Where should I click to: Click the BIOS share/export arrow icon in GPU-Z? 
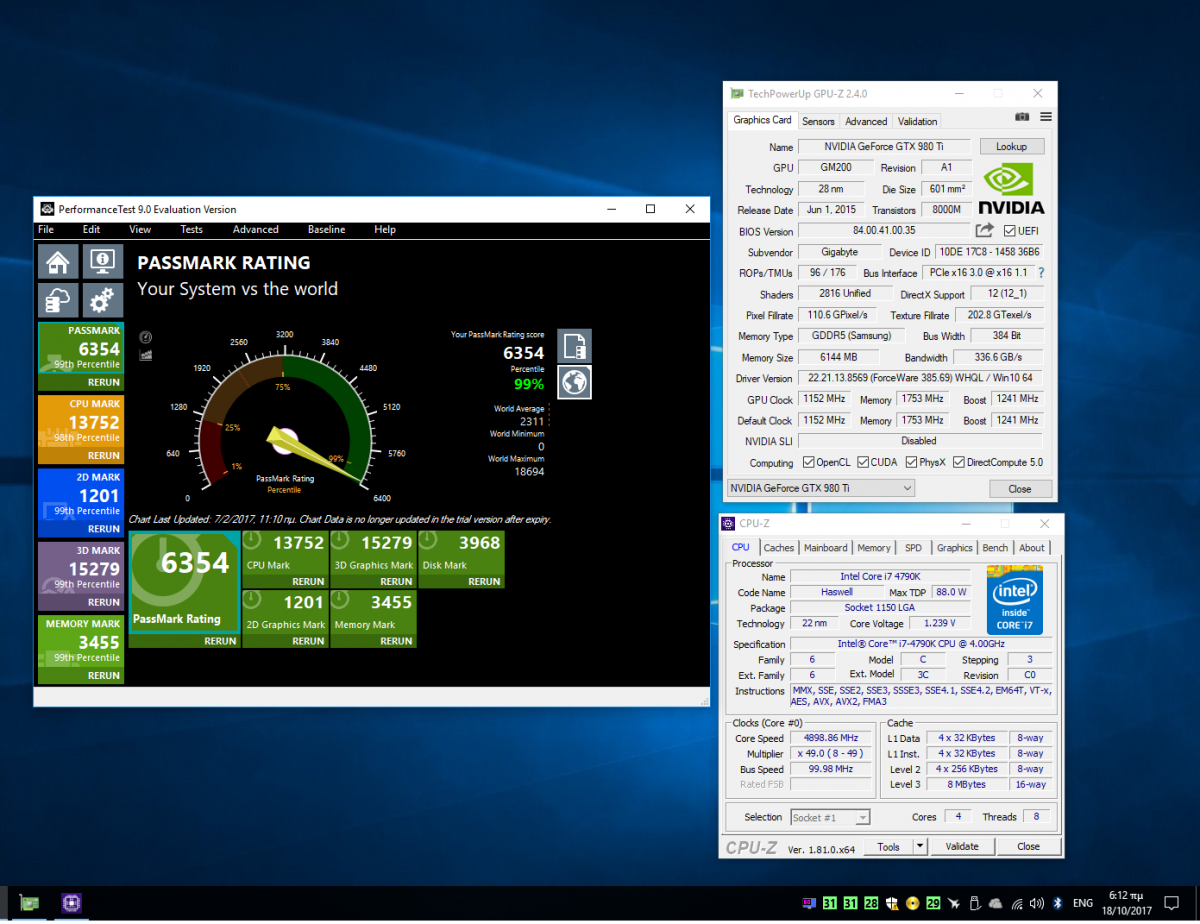[x=984, y=231]
